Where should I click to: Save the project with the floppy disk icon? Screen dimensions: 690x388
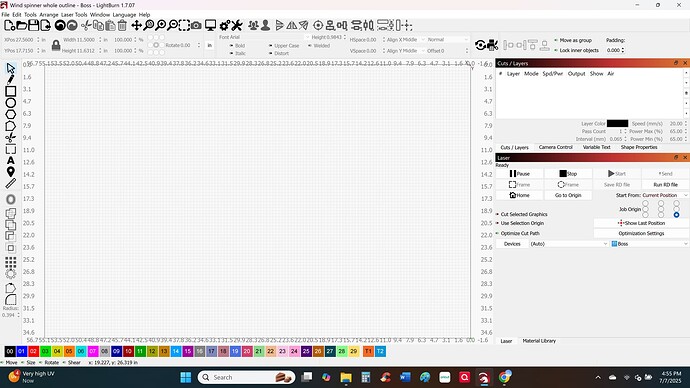[33, 26]
